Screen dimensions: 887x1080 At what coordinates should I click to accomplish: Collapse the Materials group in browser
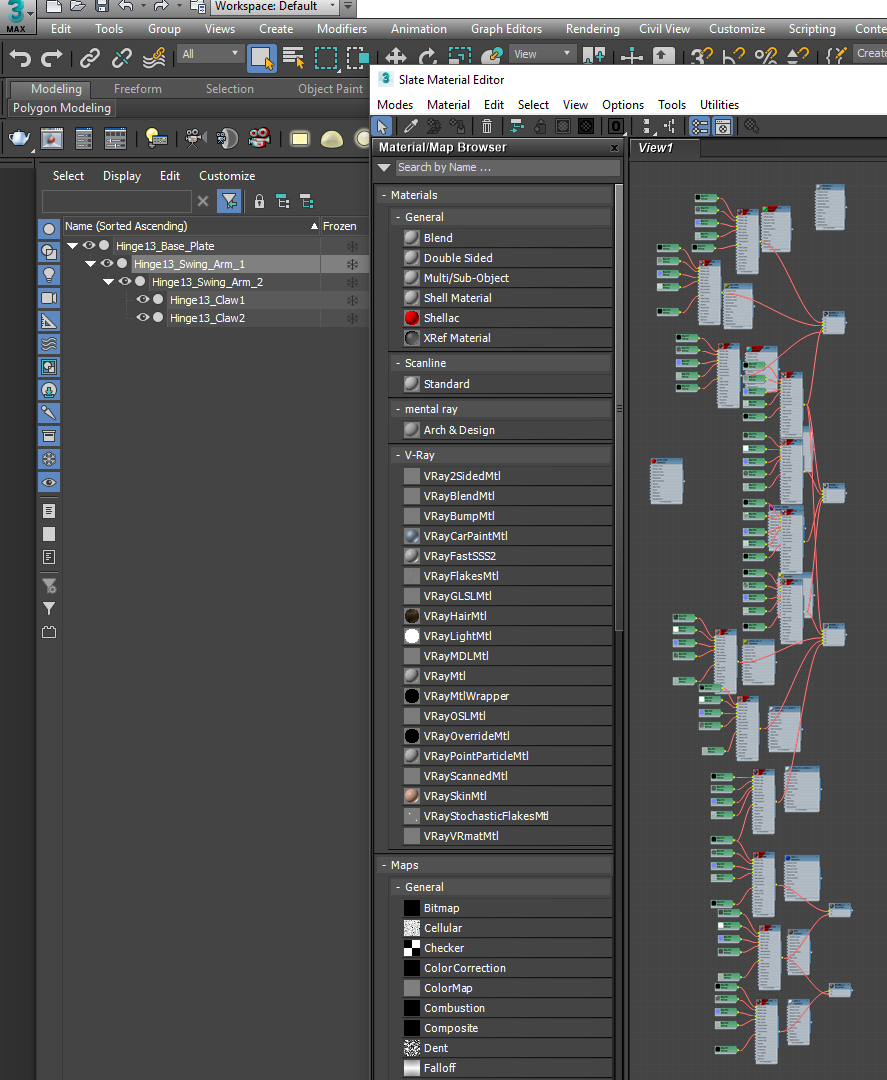click(x=384, y=195)
